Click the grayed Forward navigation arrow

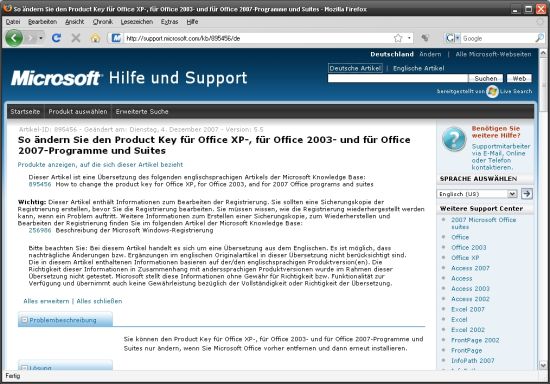click(31, 38)
